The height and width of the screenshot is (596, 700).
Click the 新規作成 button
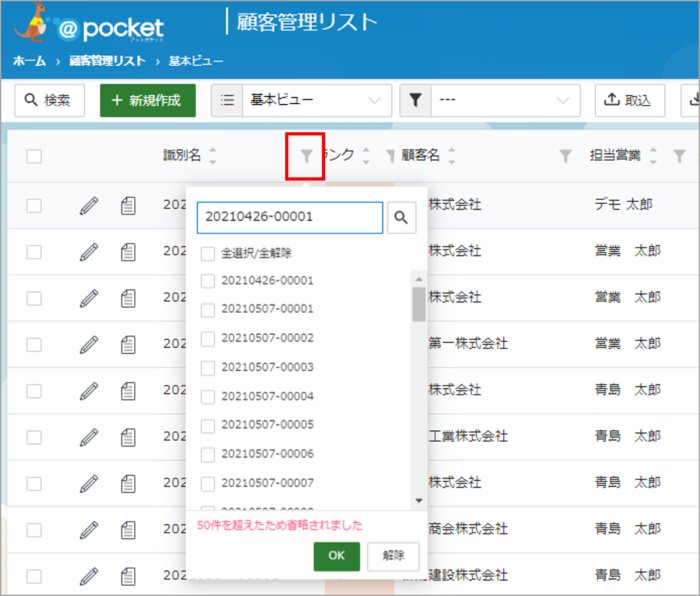[x=148, y=100]
